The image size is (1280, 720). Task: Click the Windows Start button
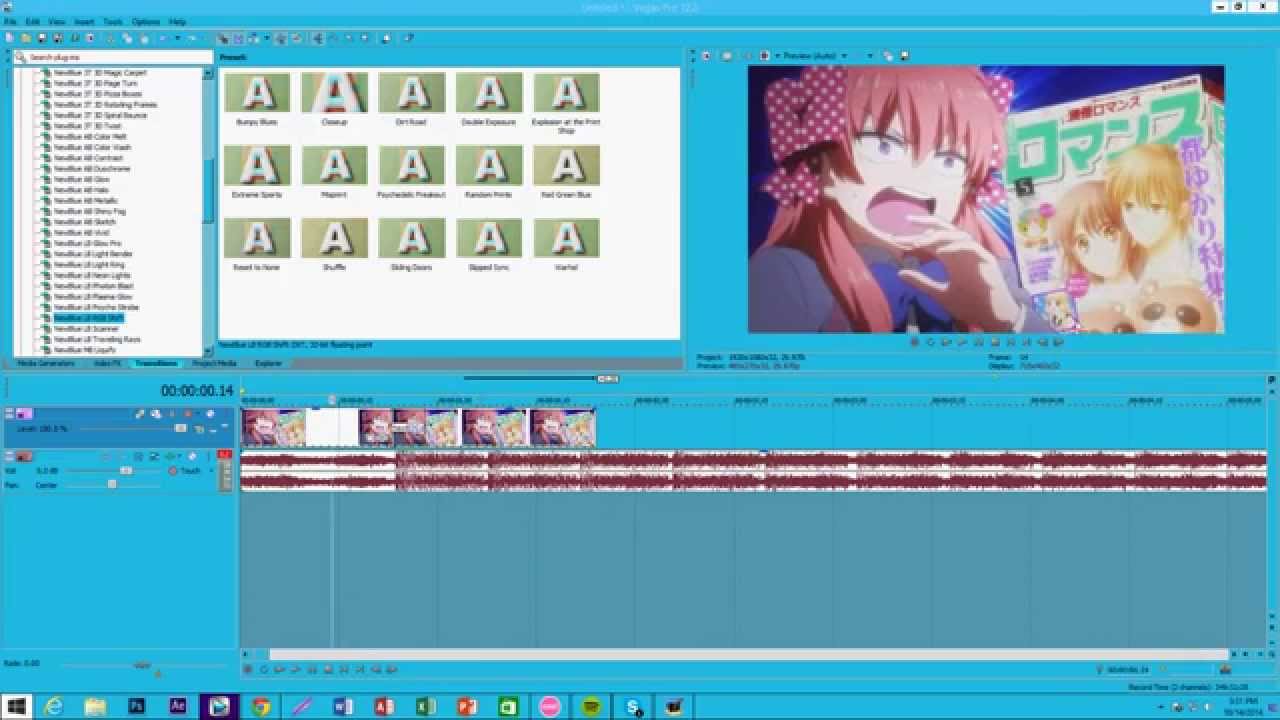point(16,706)
